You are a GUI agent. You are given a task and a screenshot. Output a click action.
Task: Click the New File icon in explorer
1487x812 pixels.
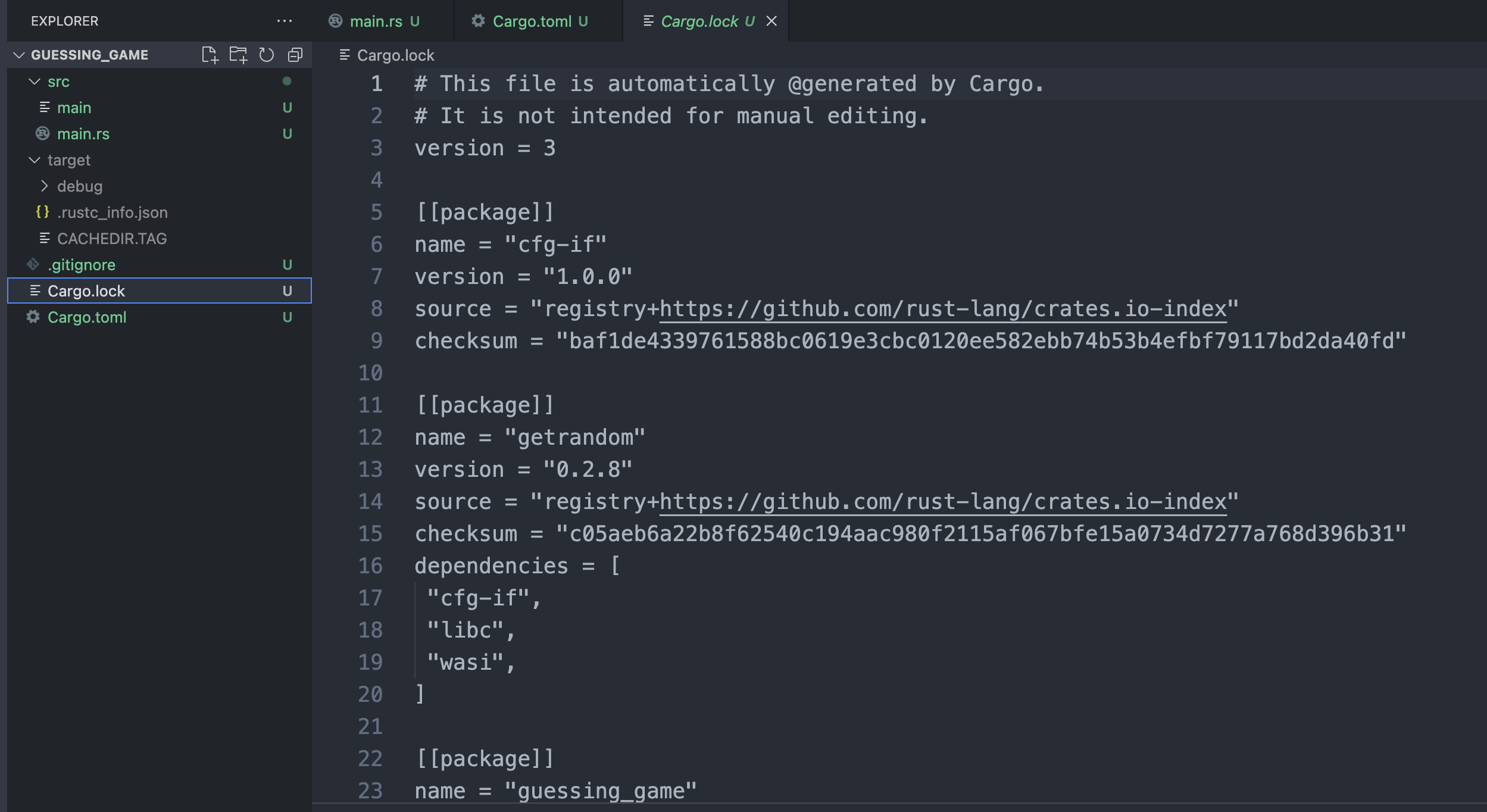point(210,55)
